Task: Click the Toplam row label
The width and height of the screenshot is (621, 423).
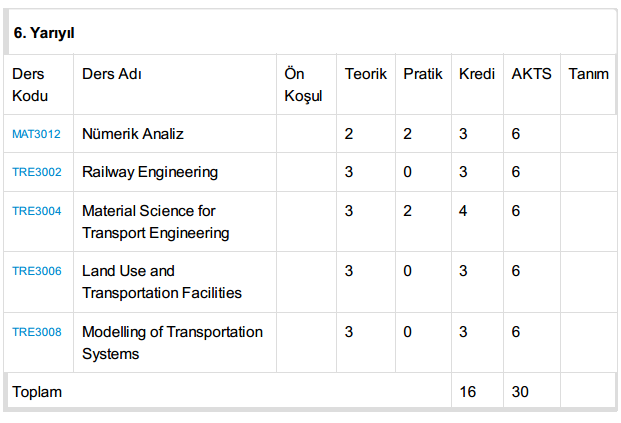Action: coord(37,392)
